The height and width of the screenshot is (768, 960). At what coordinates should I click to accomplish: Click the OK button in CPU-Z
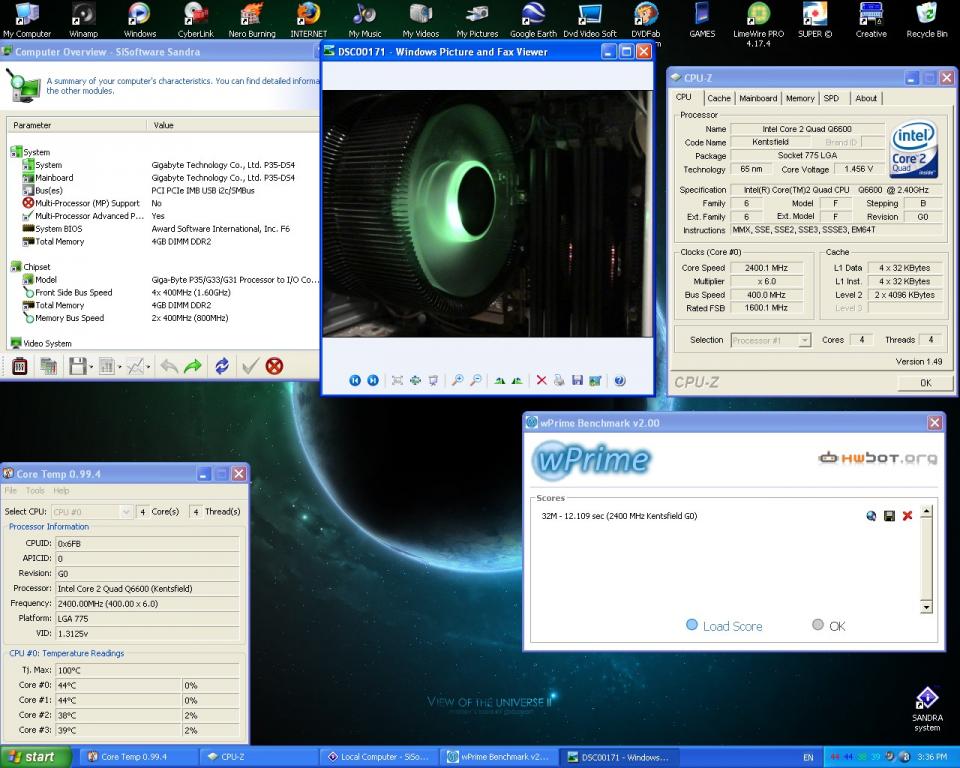click(x=925, y=383)
